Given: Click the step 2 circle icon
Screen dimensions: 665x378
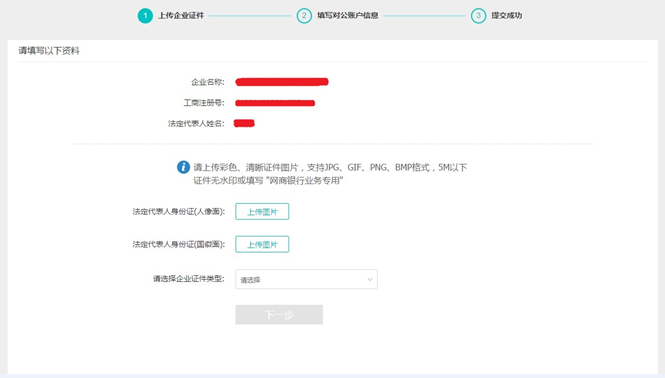Looking at the screenshot, I should [x=304, y=16].
